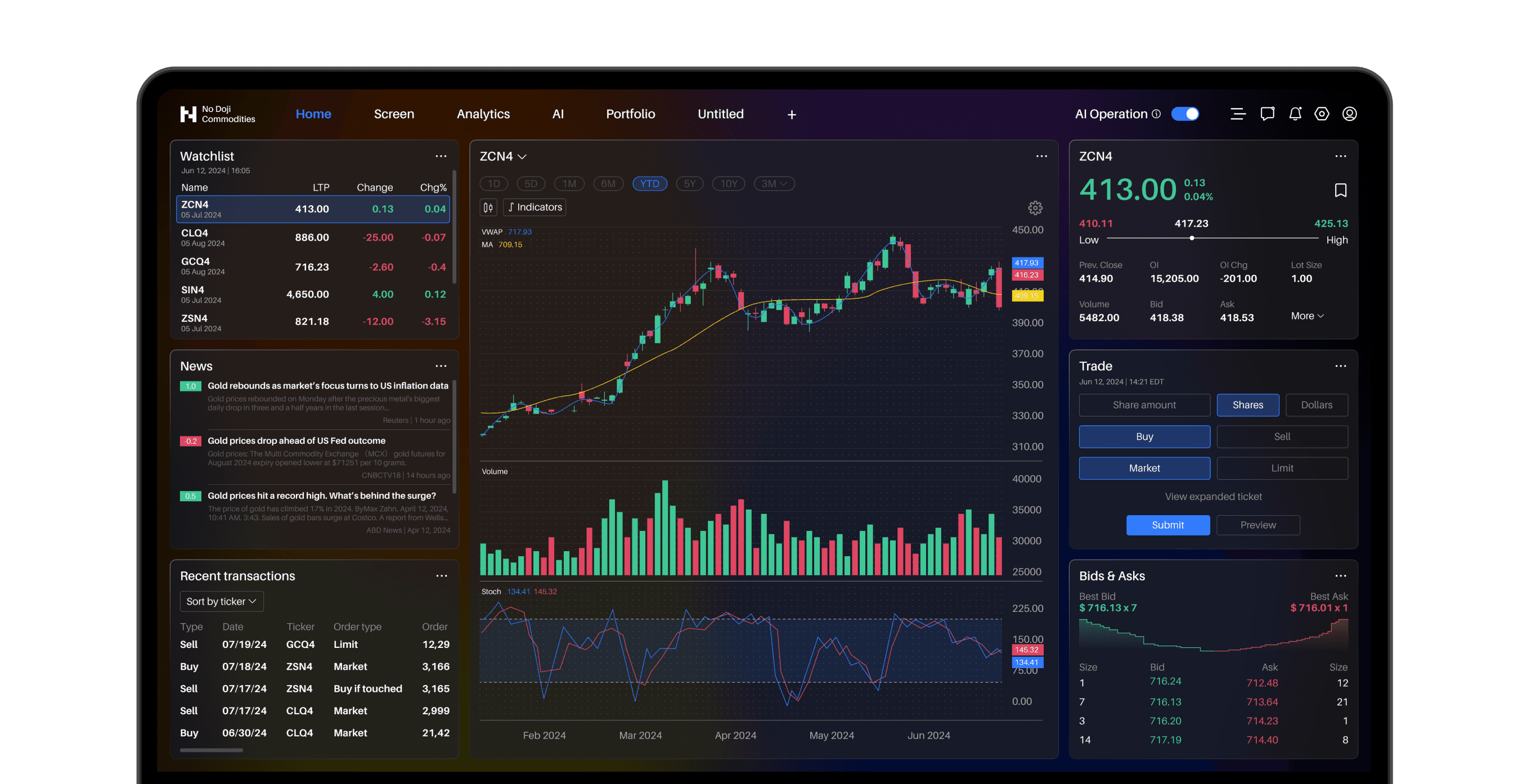Click the Watchlist vertical scrollbar
Image resolution: width=1527 pixels, height=784 pixels.
click(454, 227)
